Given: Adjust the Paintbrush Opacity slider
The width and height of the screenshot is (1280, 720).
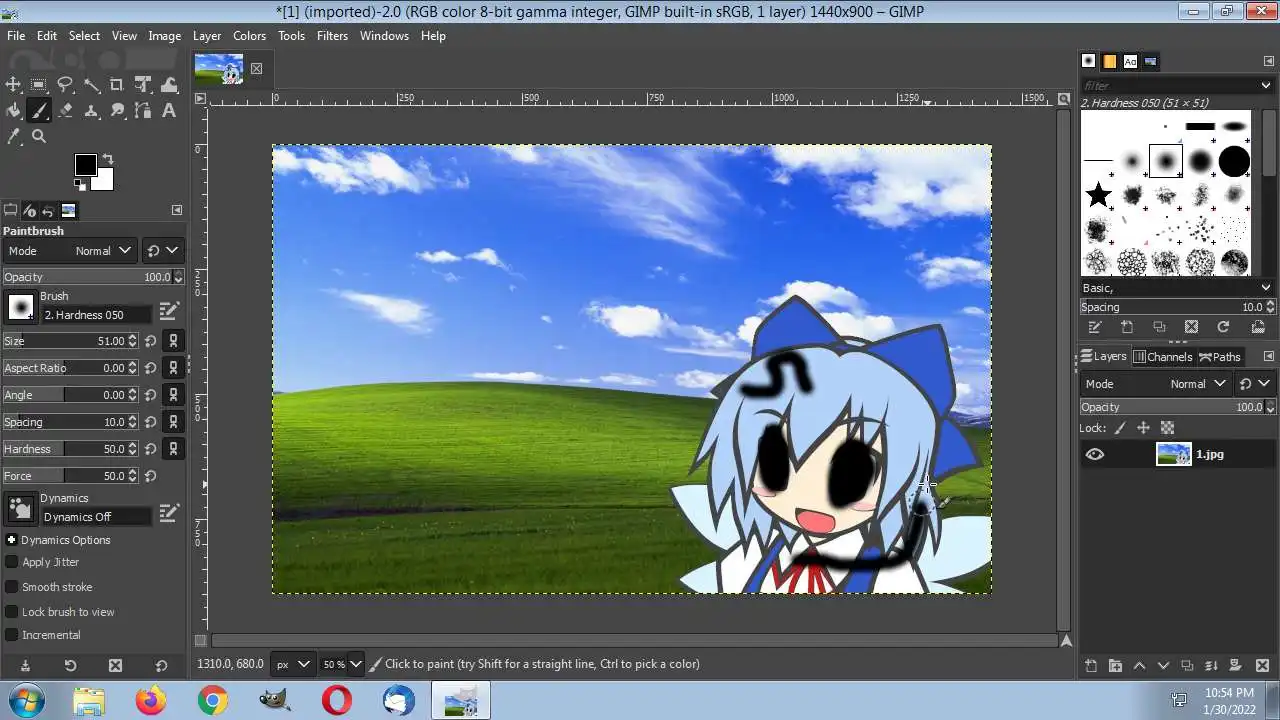Looking at the screenshot, I should [93, 277].
